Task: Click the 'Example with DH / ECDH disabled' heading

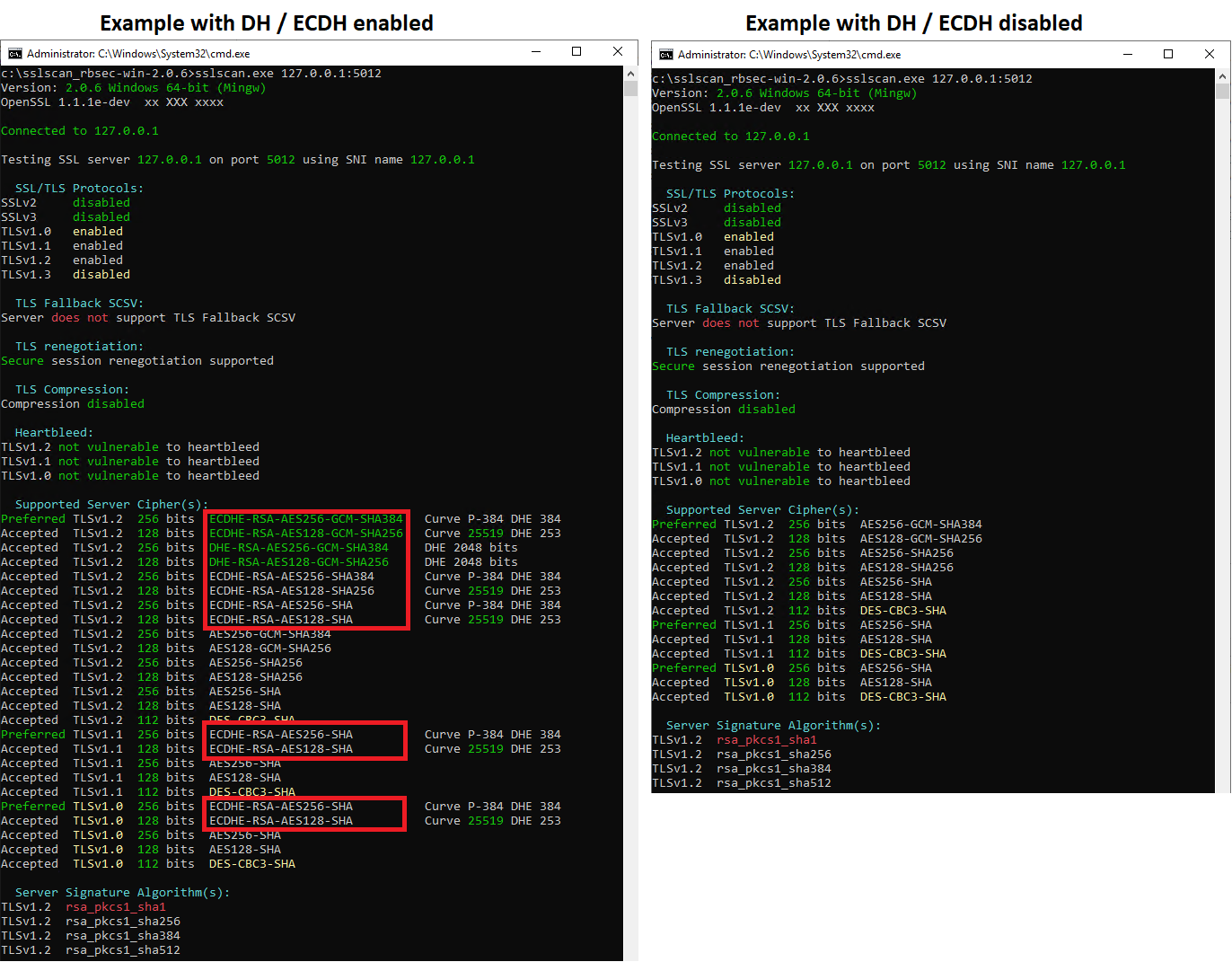Action: coord(913,22)
